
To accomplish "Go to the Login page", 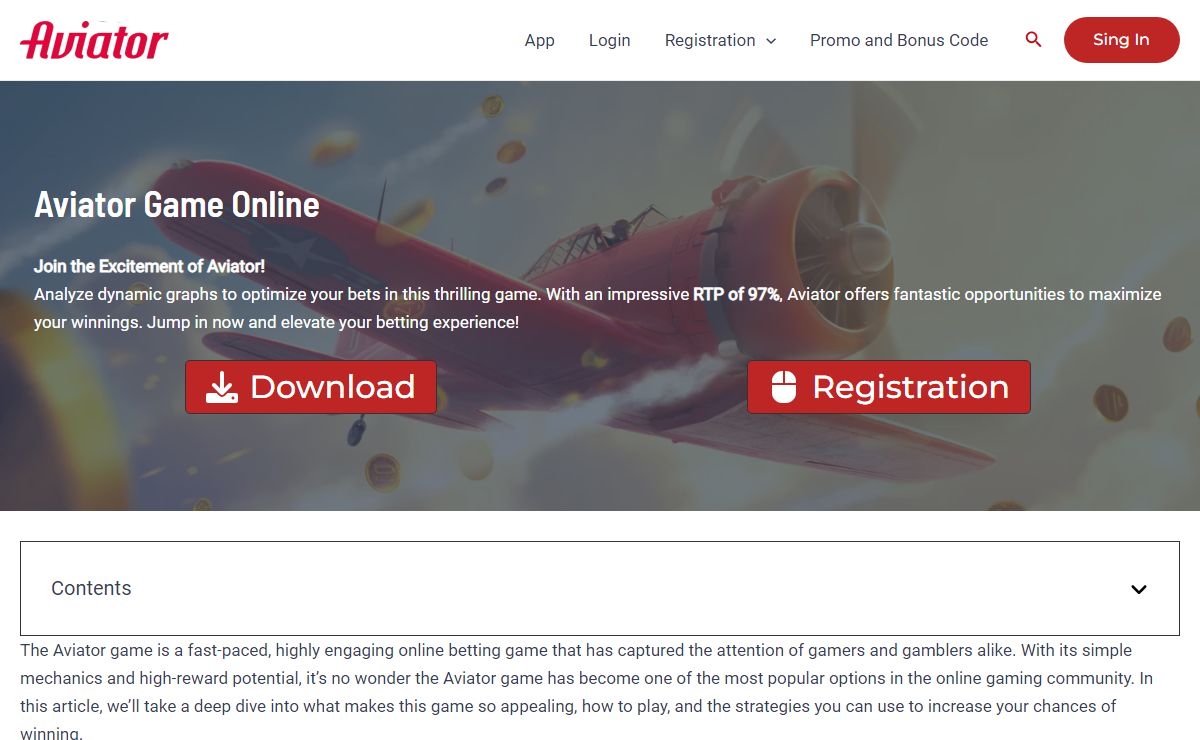I will [x=609, y=40].
